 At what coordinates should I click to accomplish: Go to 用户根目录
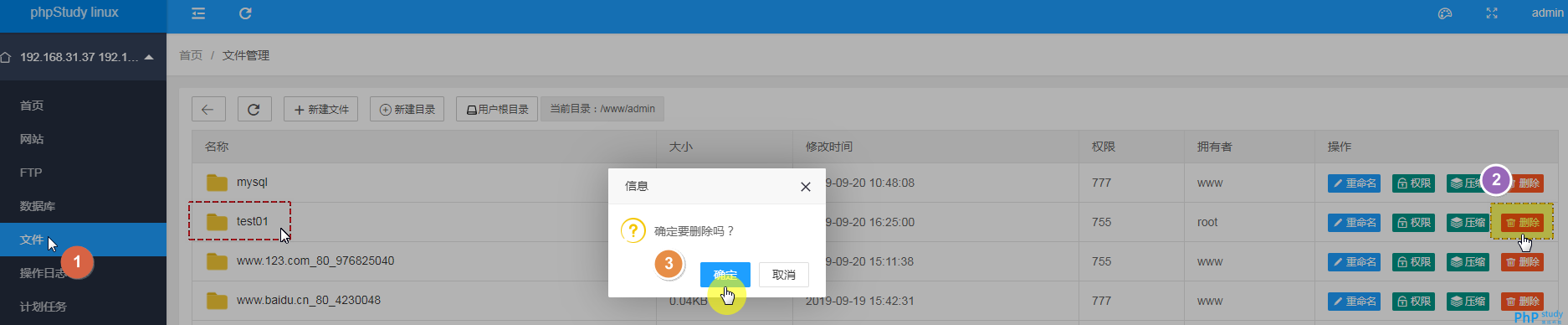point(497,109)
